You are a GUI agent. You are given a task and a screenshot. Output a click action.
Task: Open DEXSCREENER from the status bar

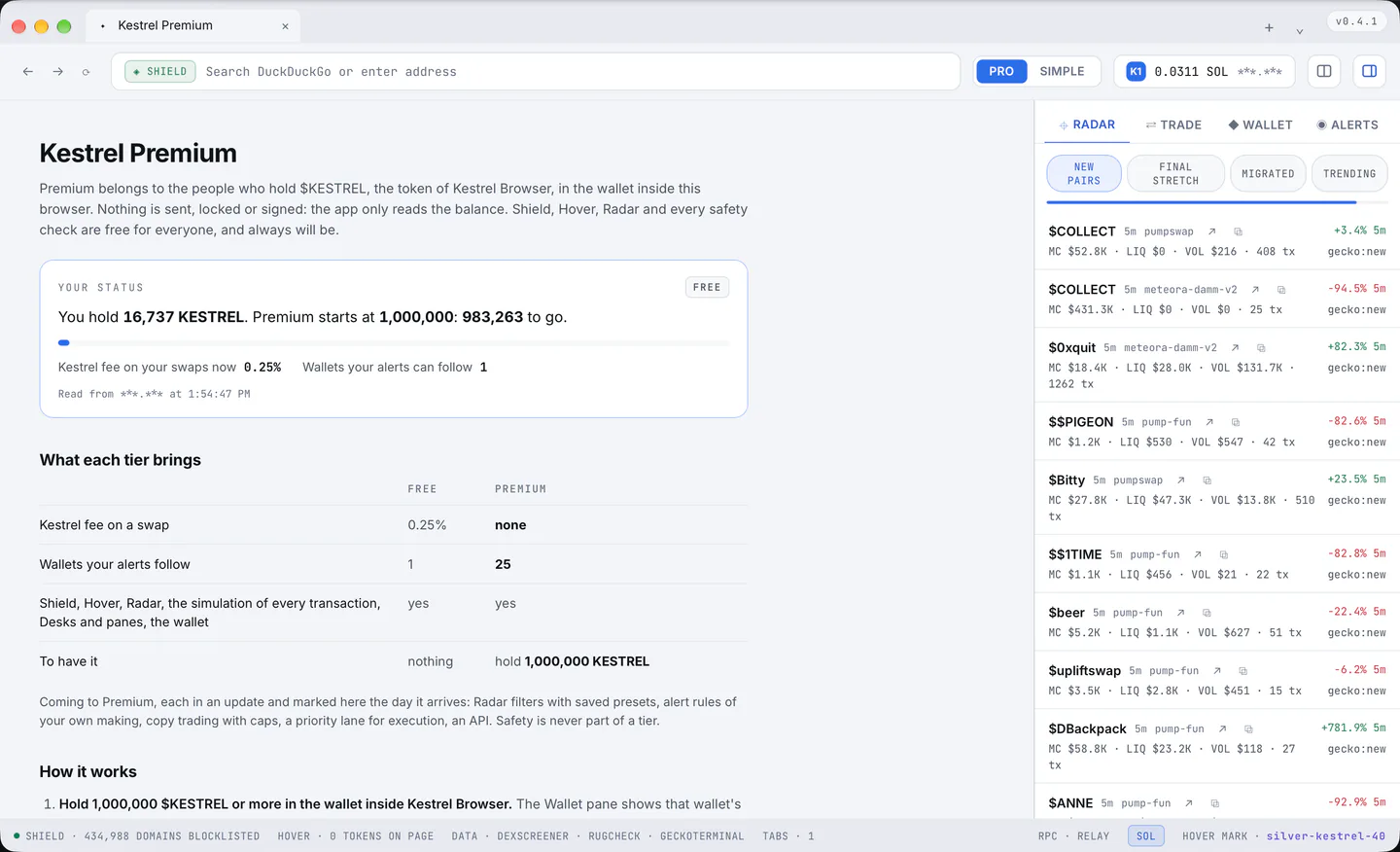(x=533, y=836)
